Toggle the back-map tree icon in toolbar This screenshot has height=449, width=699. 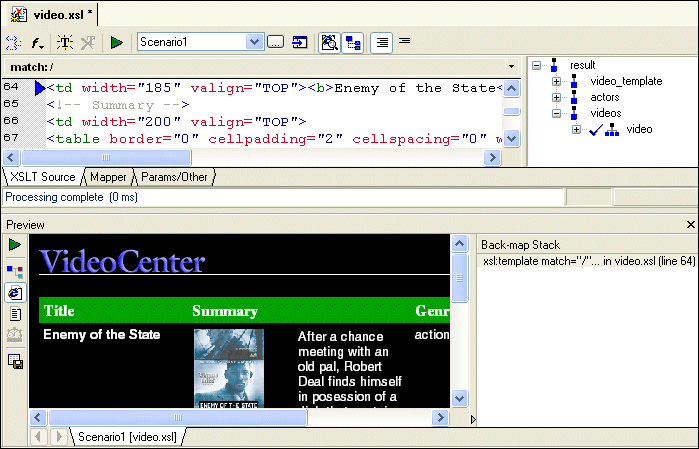click(x=353, y=42)
